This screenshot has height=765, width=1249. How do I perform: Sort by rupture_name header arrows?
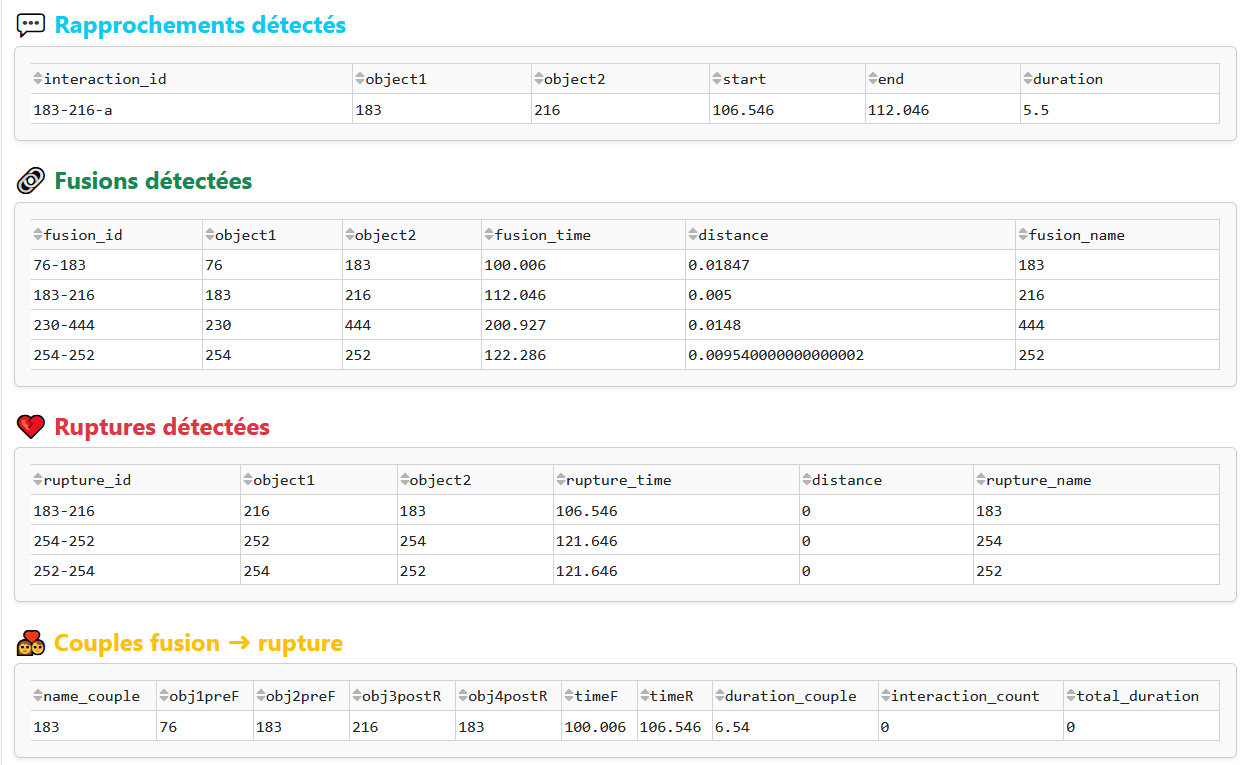[980, 480]
